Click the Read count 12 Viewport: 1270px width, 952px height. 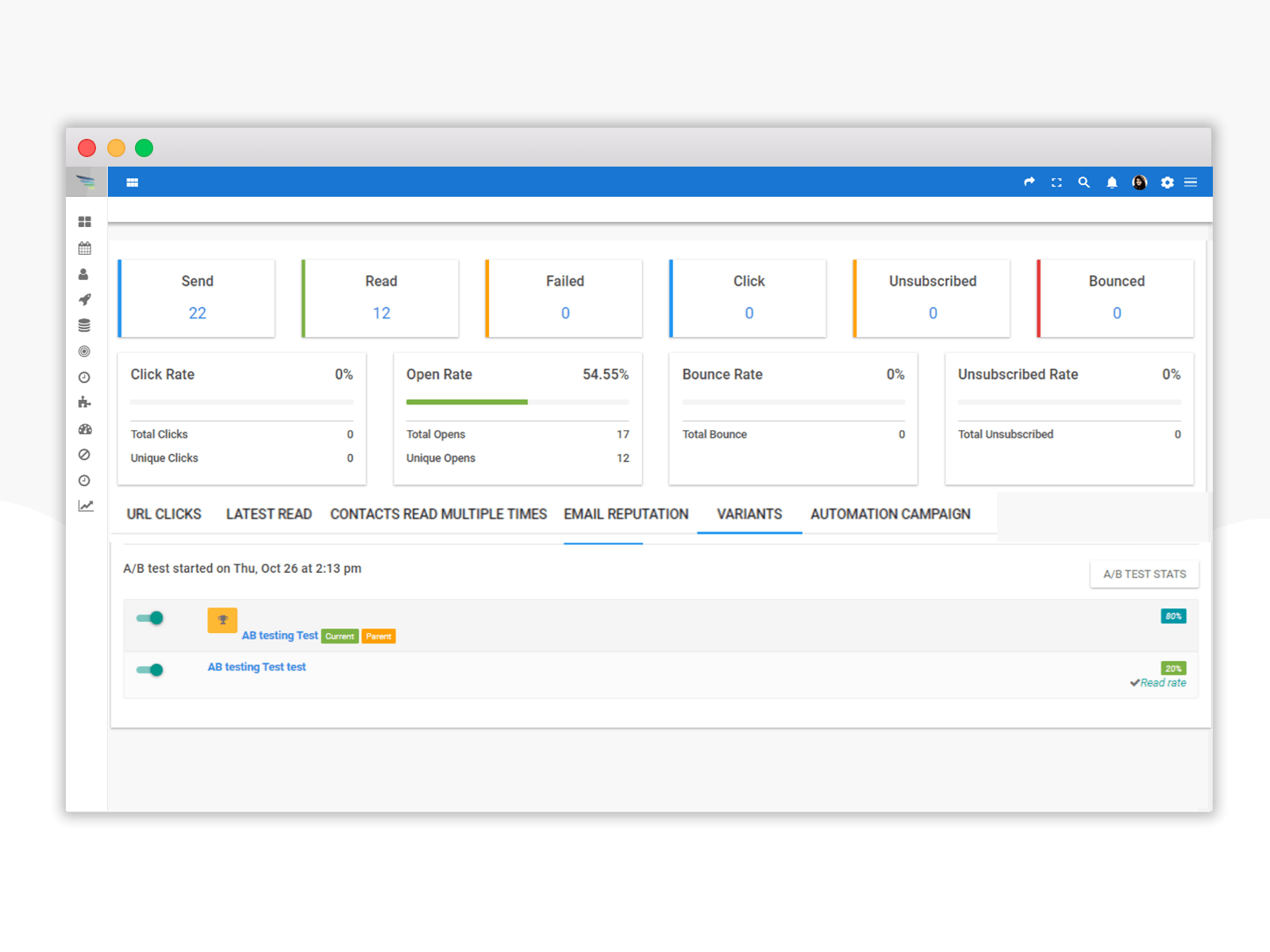point(382,313)
